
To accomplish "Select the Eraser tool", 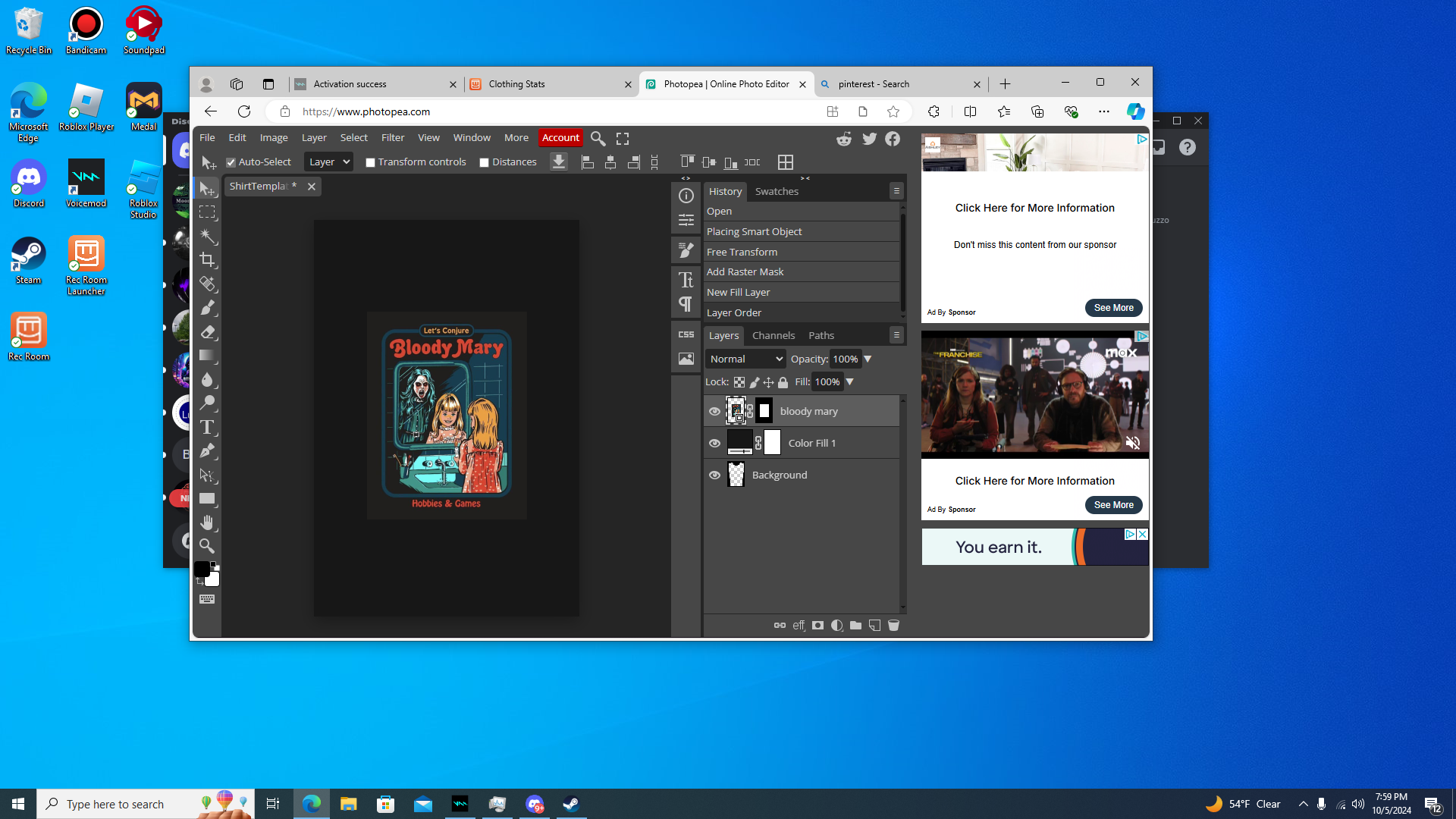I will point(207,331).
